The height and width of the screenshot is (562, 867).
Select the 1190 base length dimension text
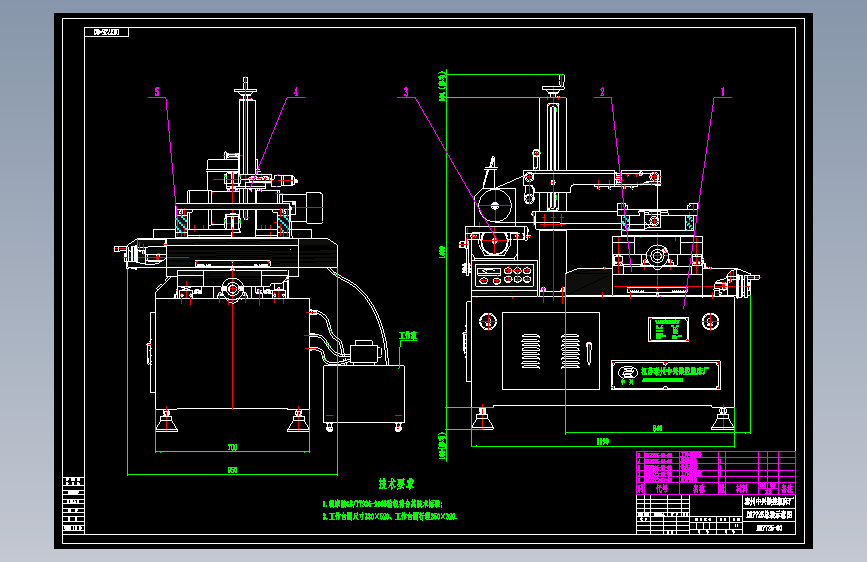[603, 441]
